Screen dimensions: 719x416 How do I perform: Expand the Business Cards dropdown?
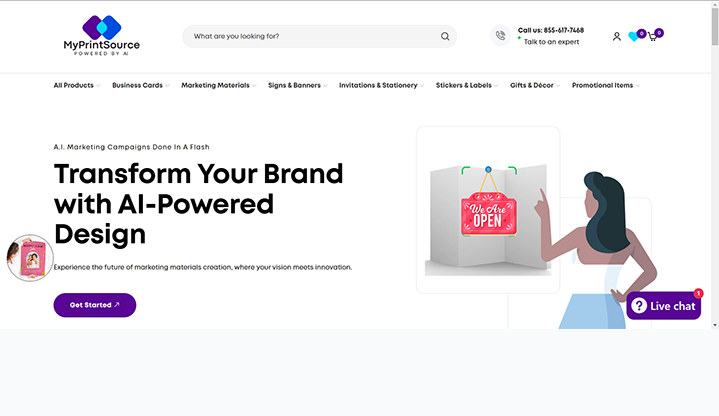pyautogui.click(x=141, y=85)
